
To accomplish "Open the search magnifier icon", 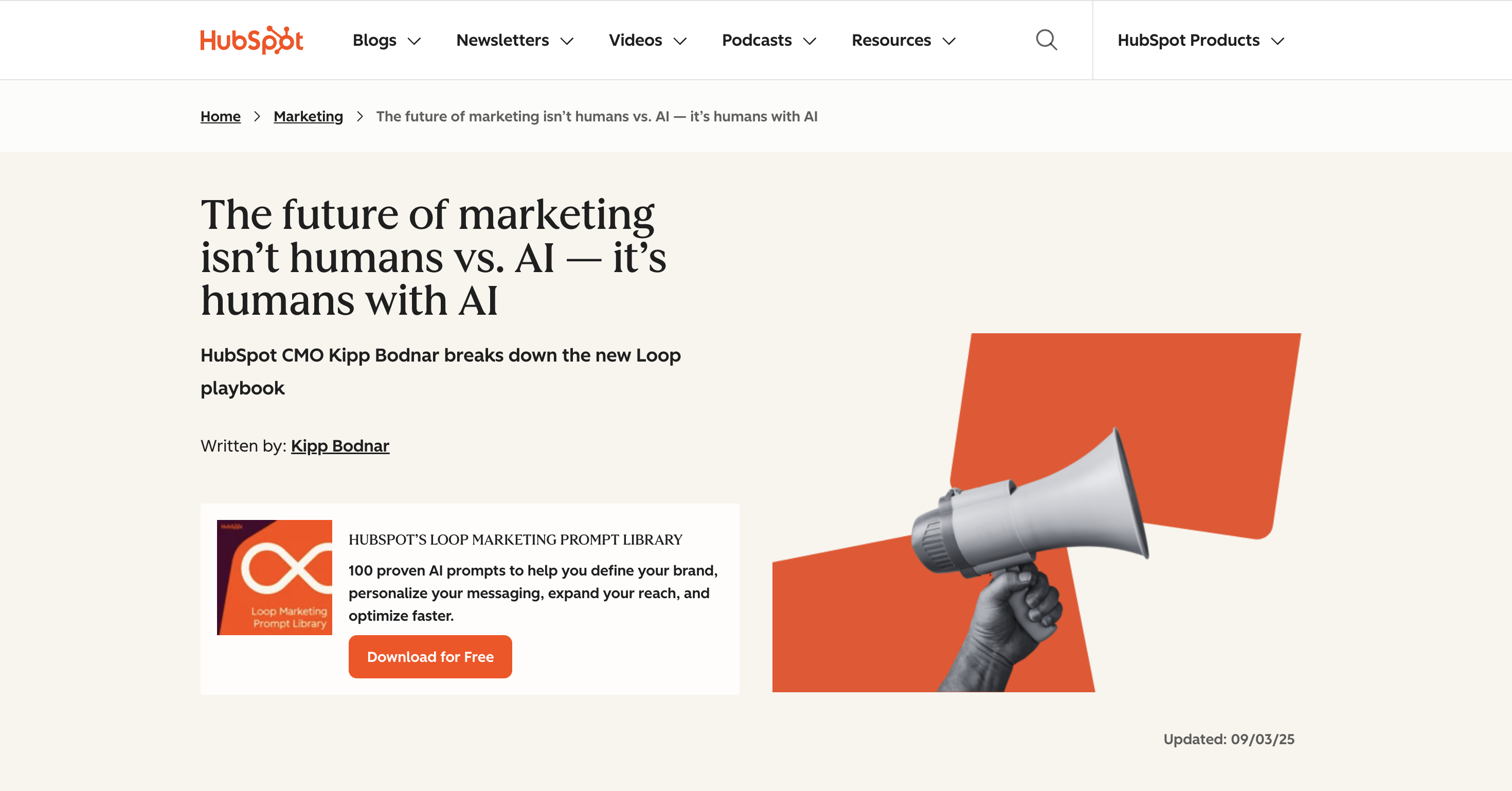I will pyautogui.click(x=1046, y=41).
